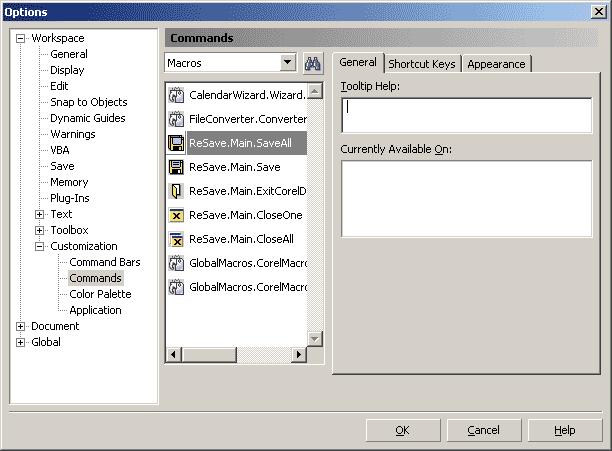Click the second GlobalMacros.CorelMacro icon
This screenshot has height=451, width=612.
point(176,287)
